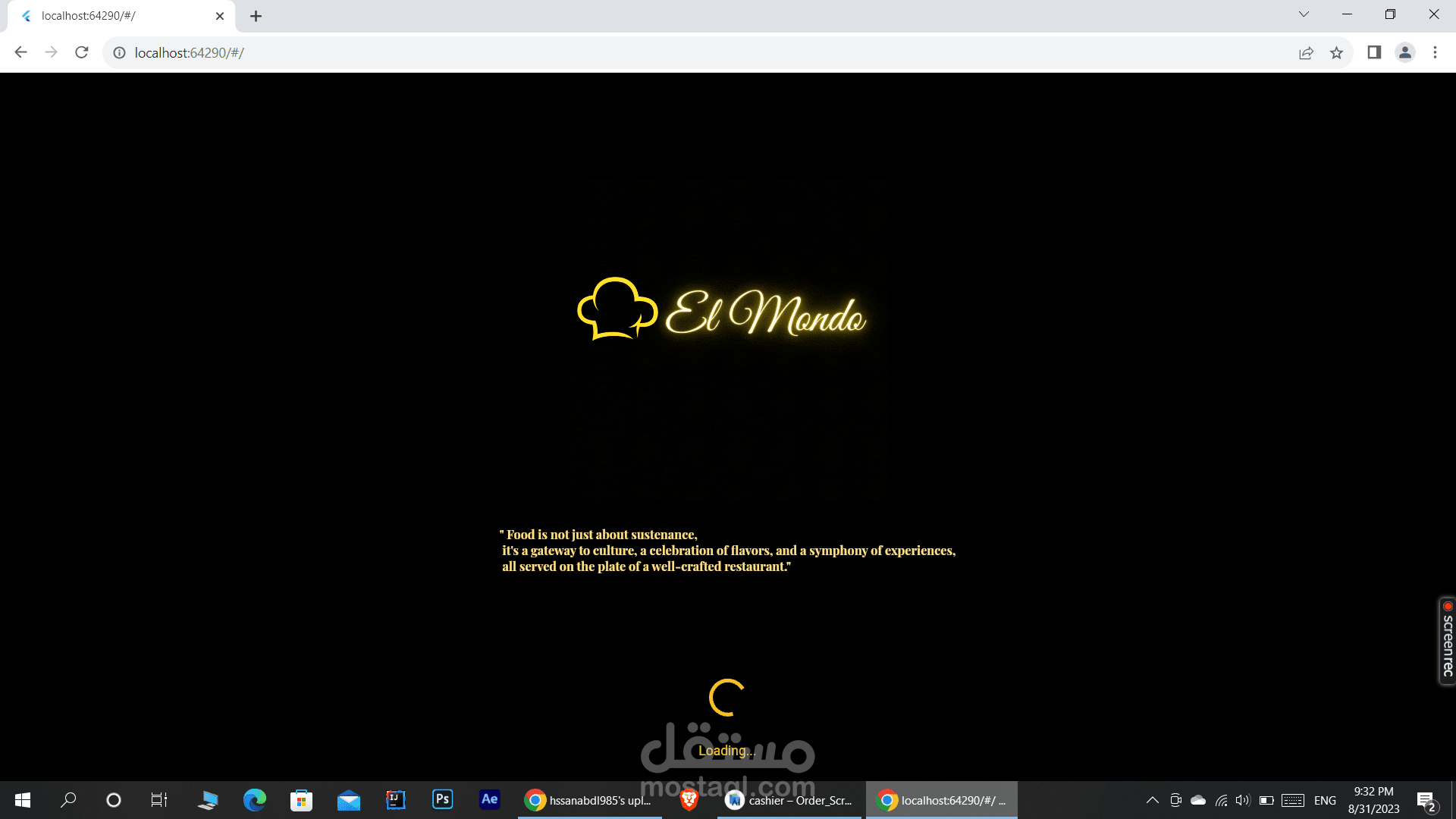The image size is (1456, 819).
Task: Bookmark this page with the star icon
Action: 1336,52
